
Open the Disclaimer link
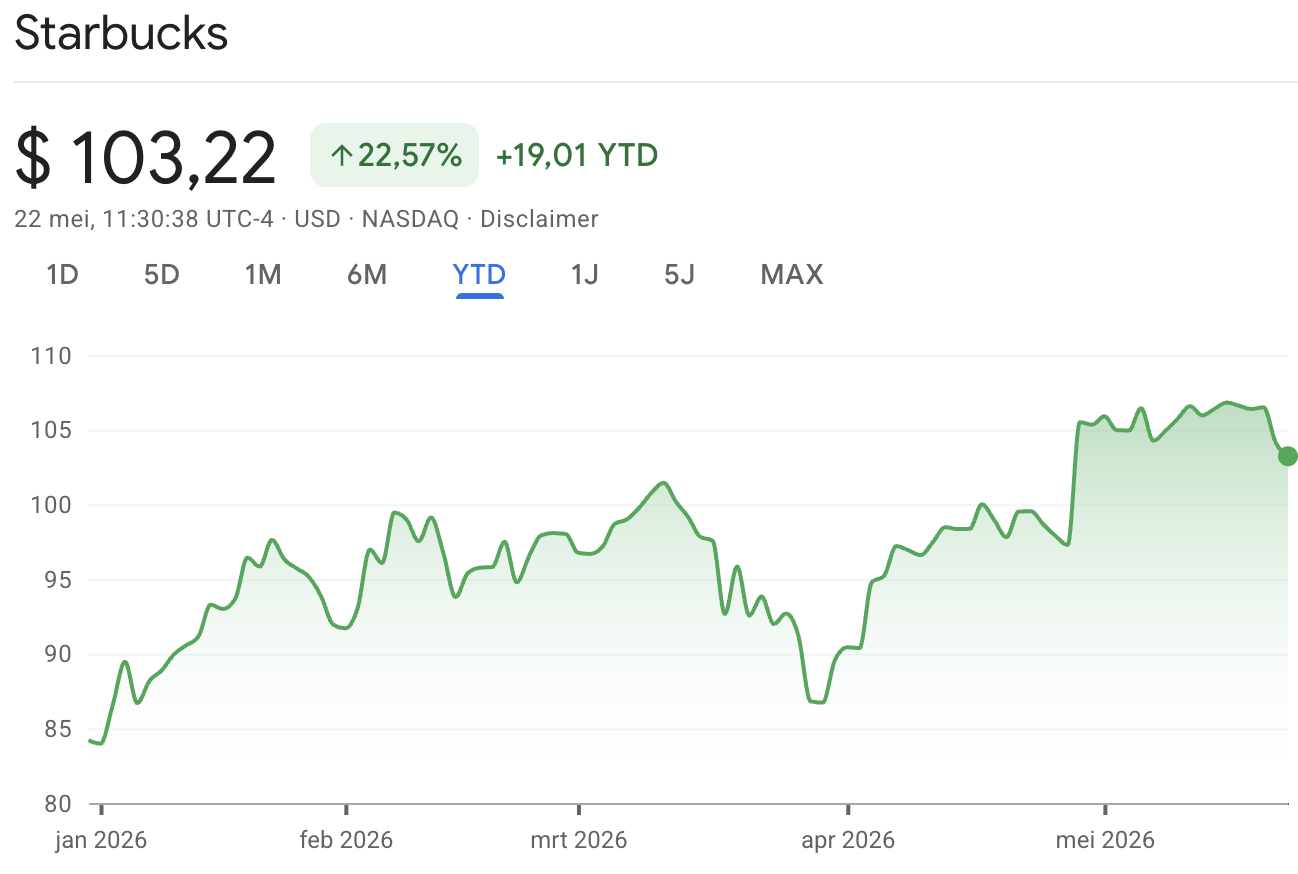539,219
